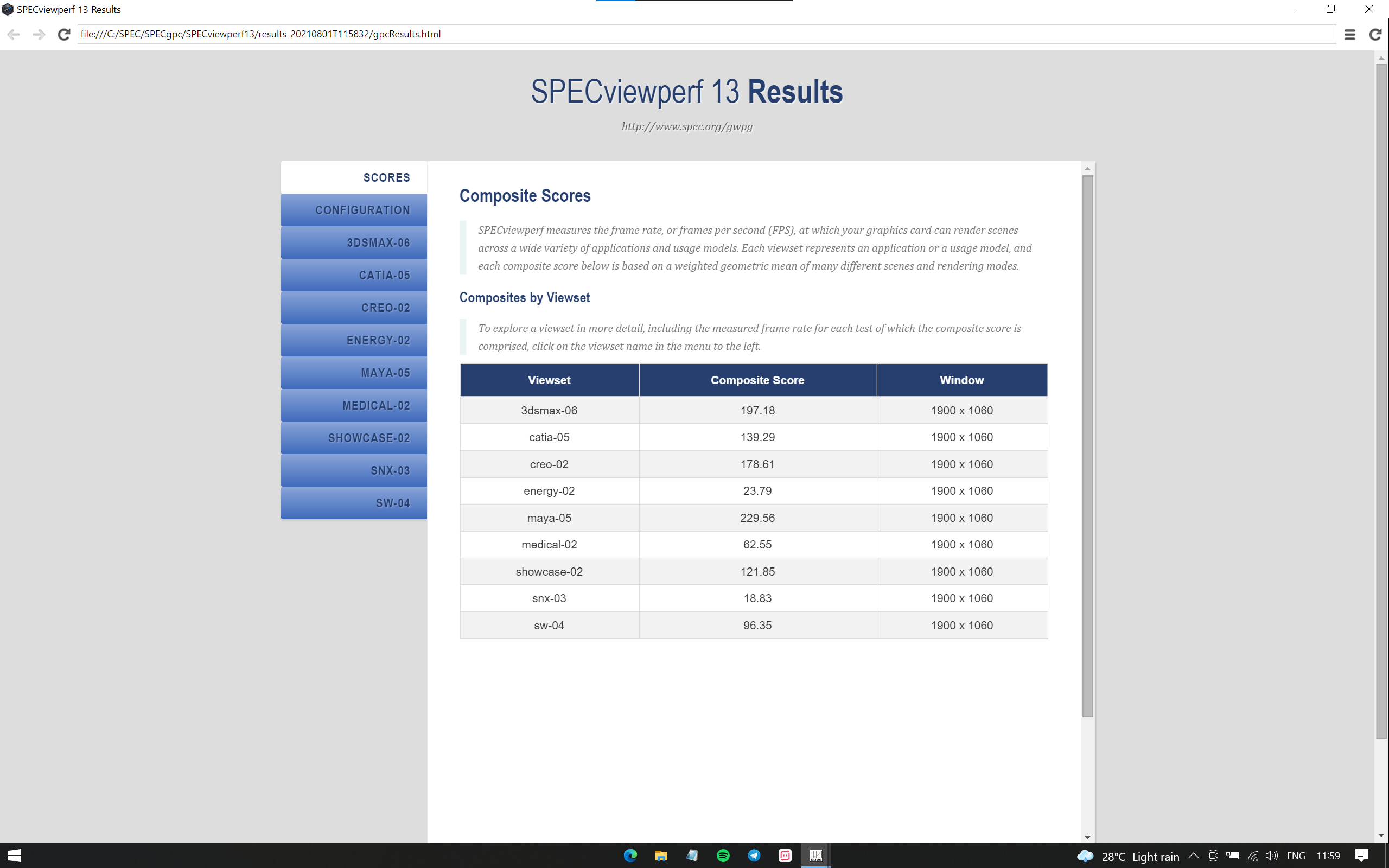Open File Explorer in taskbar

(661, 856)
